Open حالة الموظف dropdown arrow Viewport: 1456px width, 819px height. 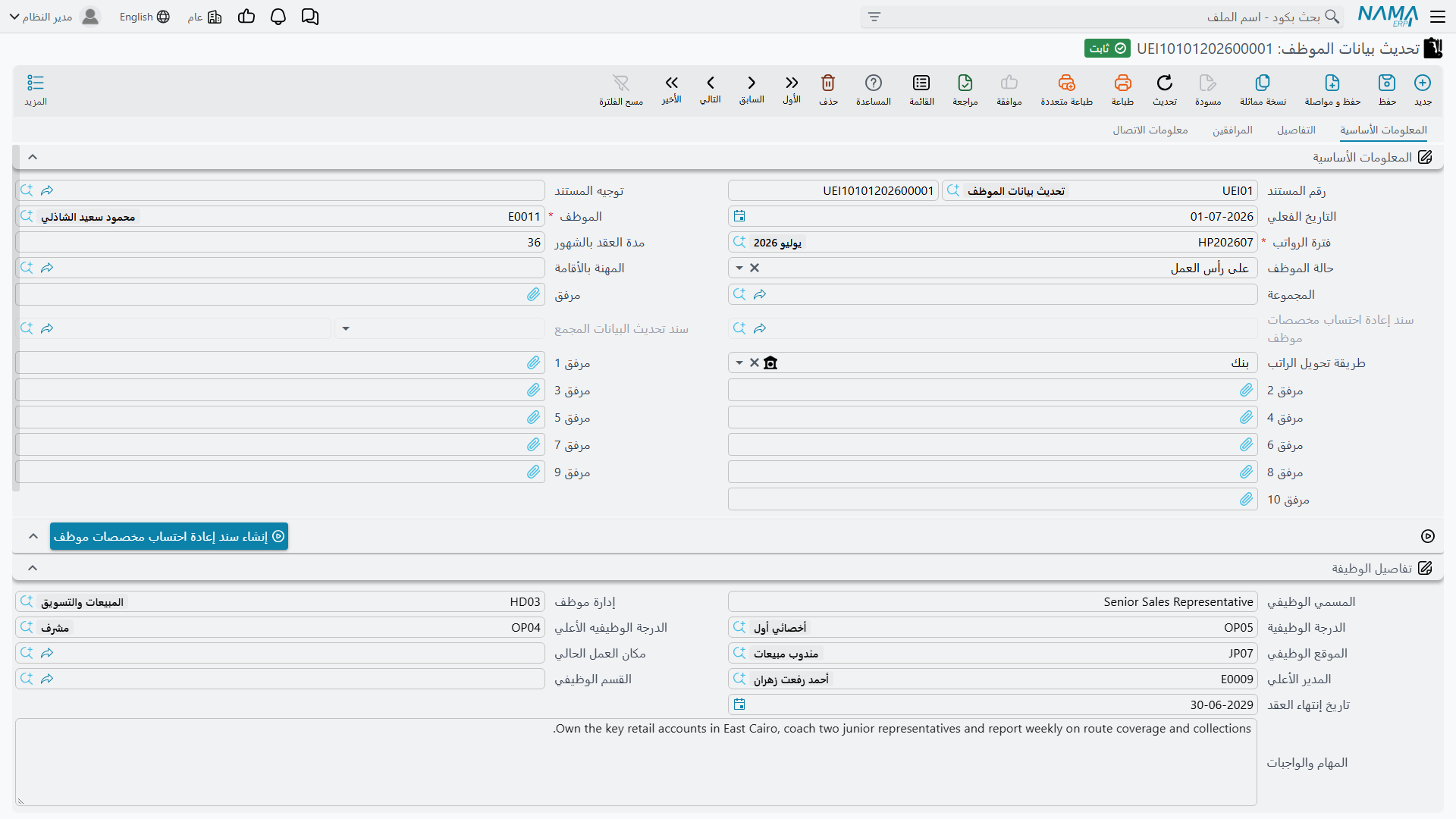(x=739, y=268)
